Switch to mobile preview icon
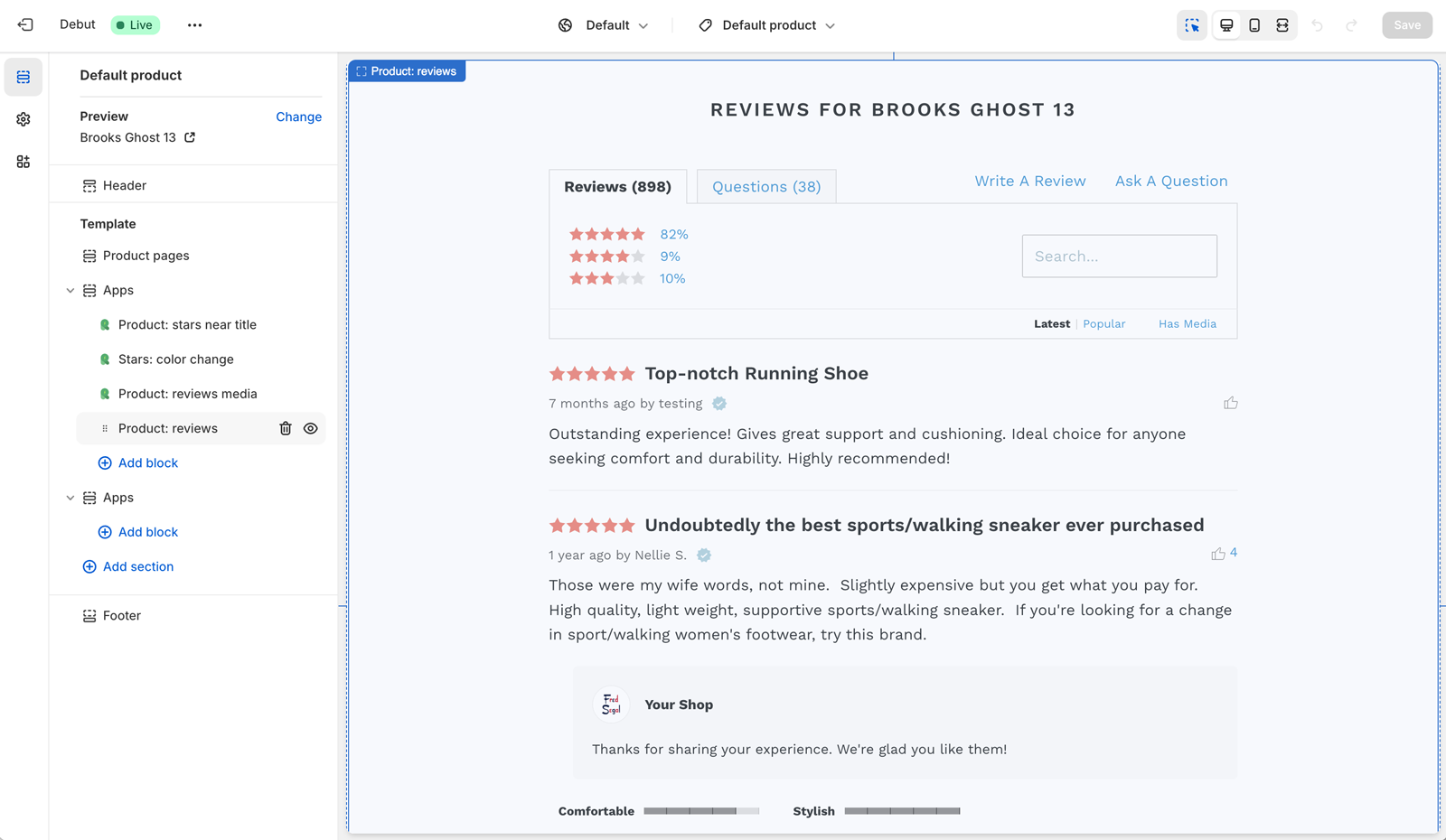Image resolution: width=1446 pixels, height=840 pixels. point(1254,25)
